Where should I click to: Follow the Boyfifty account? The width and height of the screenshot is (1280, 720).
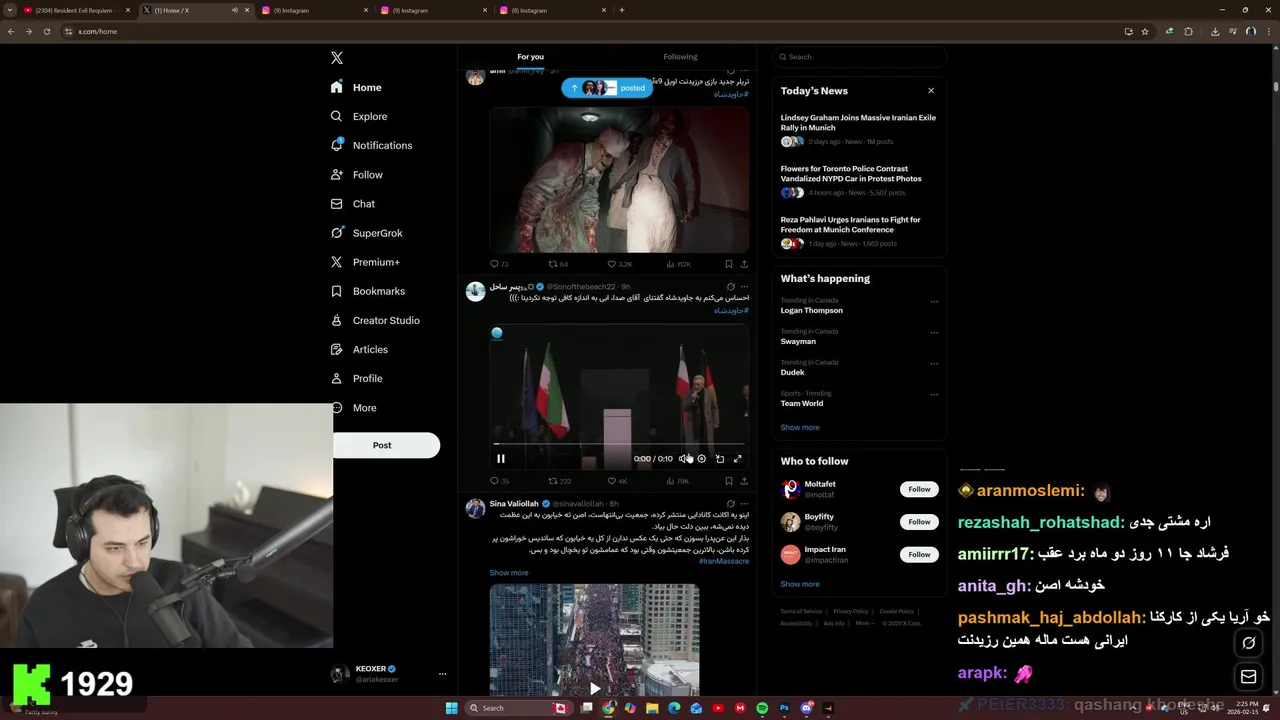pyautogui.click(x=919, y=522)
